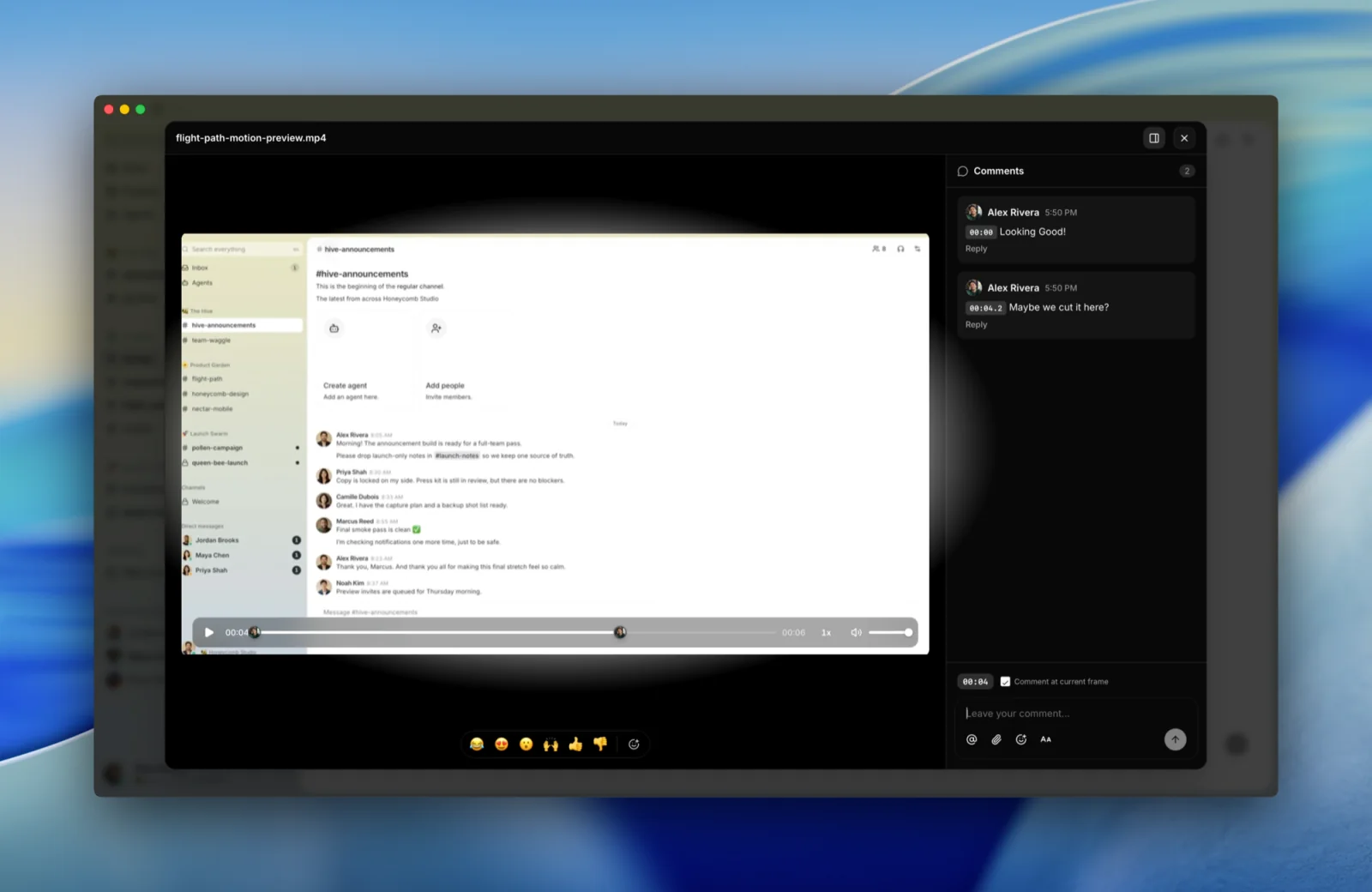1372x892 pixels.
Task: React with the laughing-crying emoji
Action: tap(477, 744)
